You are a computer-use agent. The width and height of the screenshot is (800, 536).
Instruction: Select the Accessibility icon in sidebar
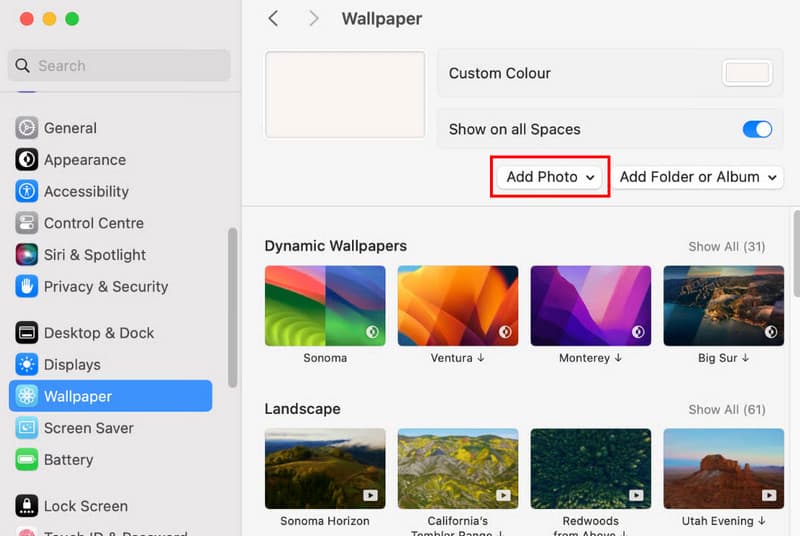[x=27, y=191]
